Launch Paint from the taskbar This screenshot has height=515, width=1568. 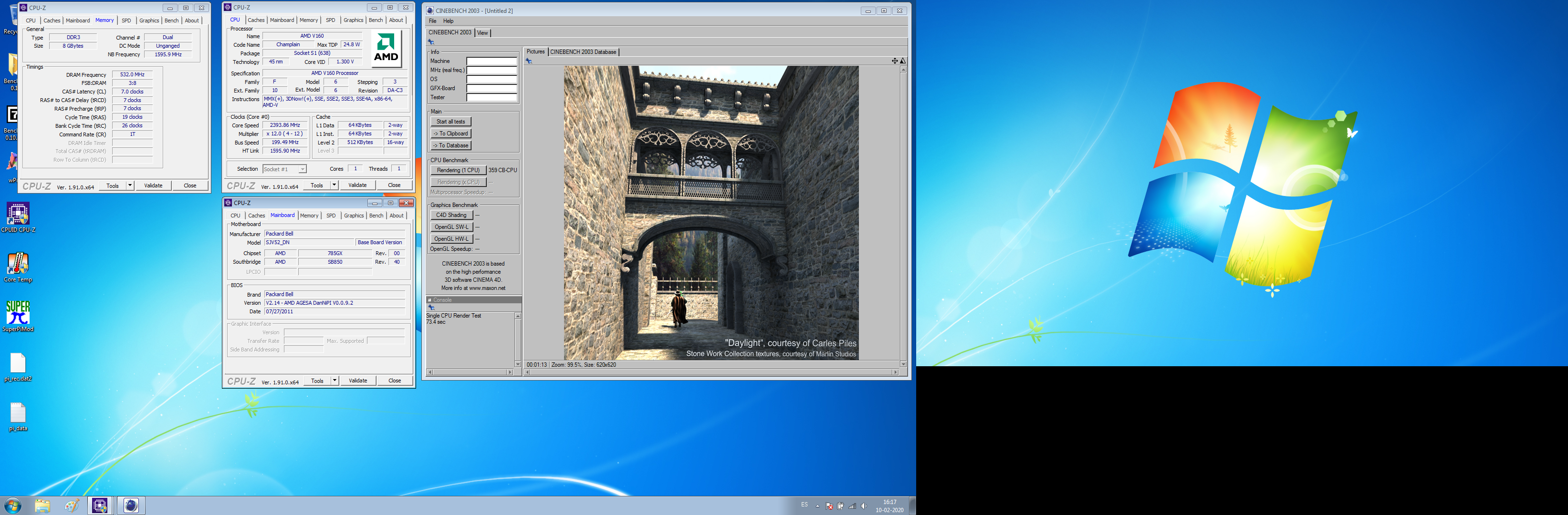71,506
